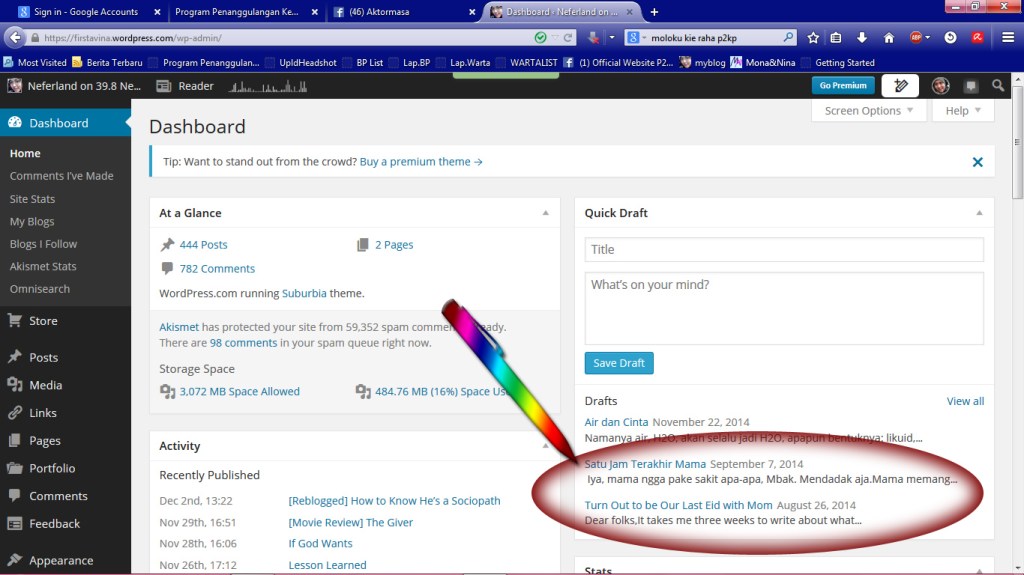1024x575 pixels.
Task: Collapse the Quick Draft panel
Action: 979,213
